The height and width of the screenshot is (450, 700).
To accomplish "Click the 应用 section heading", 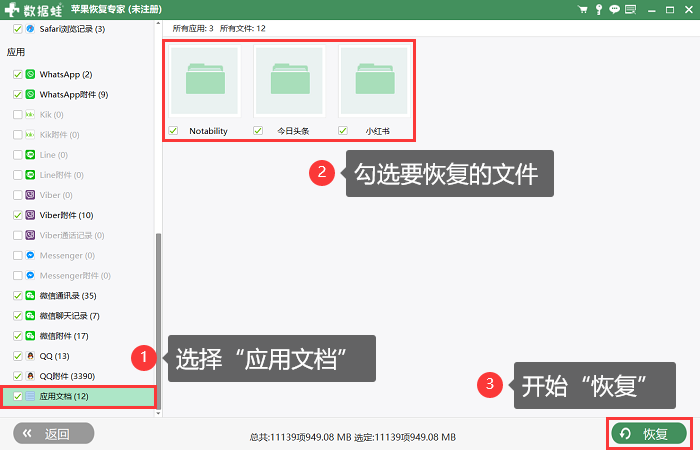I will pos(16,52).
